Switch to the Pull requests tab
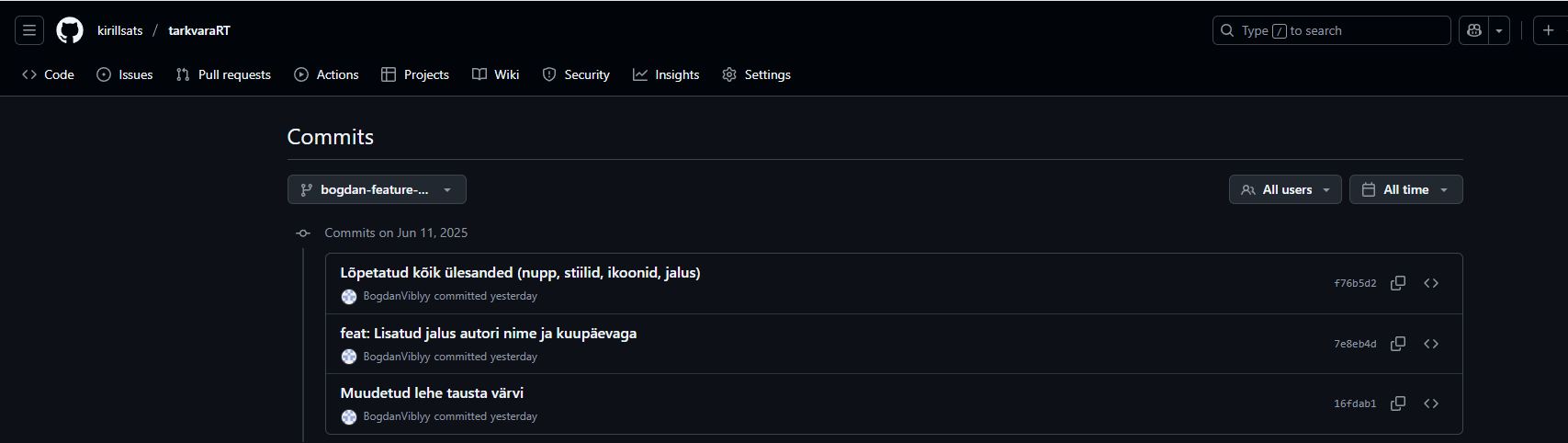This screenshot has height=443, width=1568. point(223,74)
